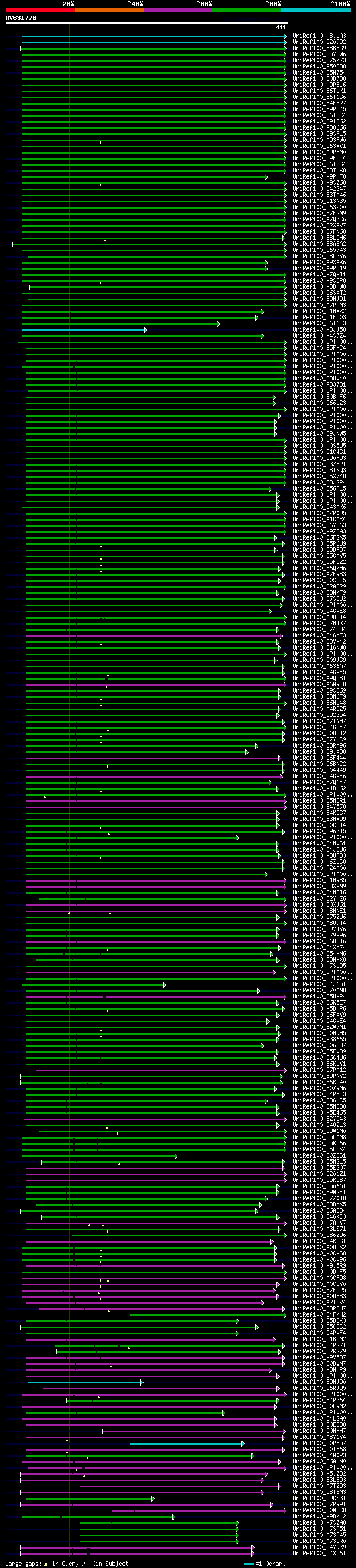Click the UniRef100_A7PPN3 label
The height and width of the screenshot is (1568, 356).
coord(319,305)
